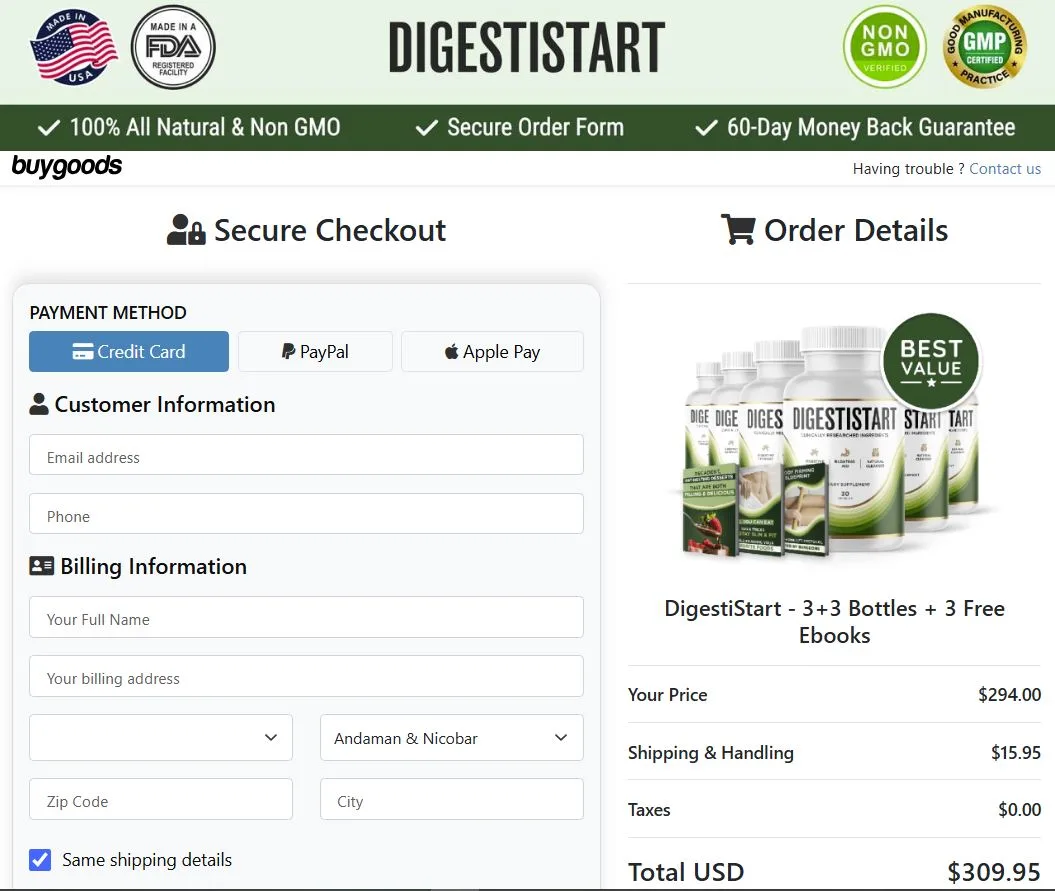Image resolution: width=1055 pixels, height=891 pixels.
Task: Click the Best Value badge on product image
Action: [931, 361]
